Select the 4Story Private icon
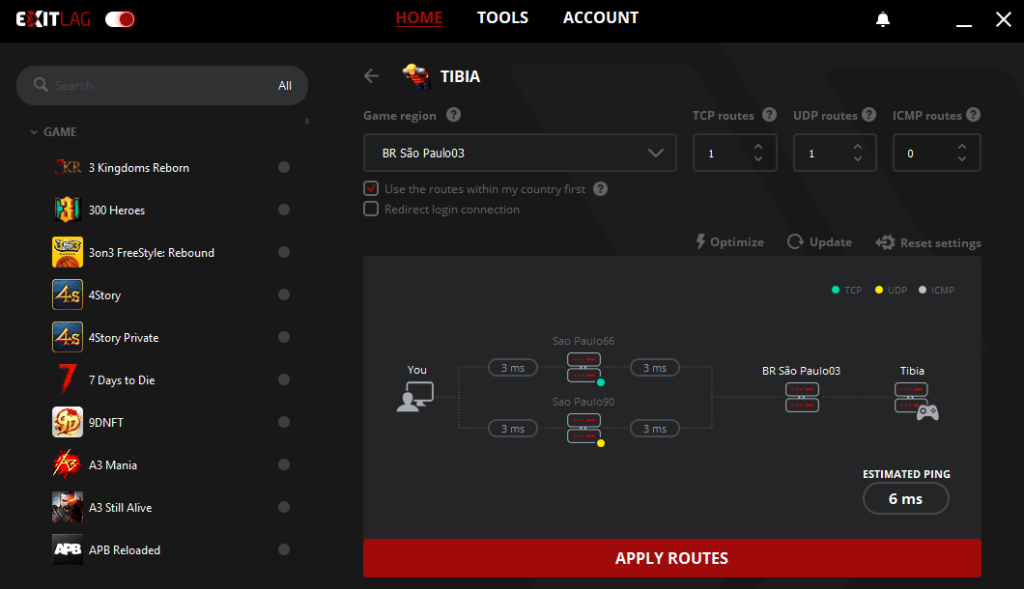Viewport: 1024px width, 589px height. pos(67,337)
